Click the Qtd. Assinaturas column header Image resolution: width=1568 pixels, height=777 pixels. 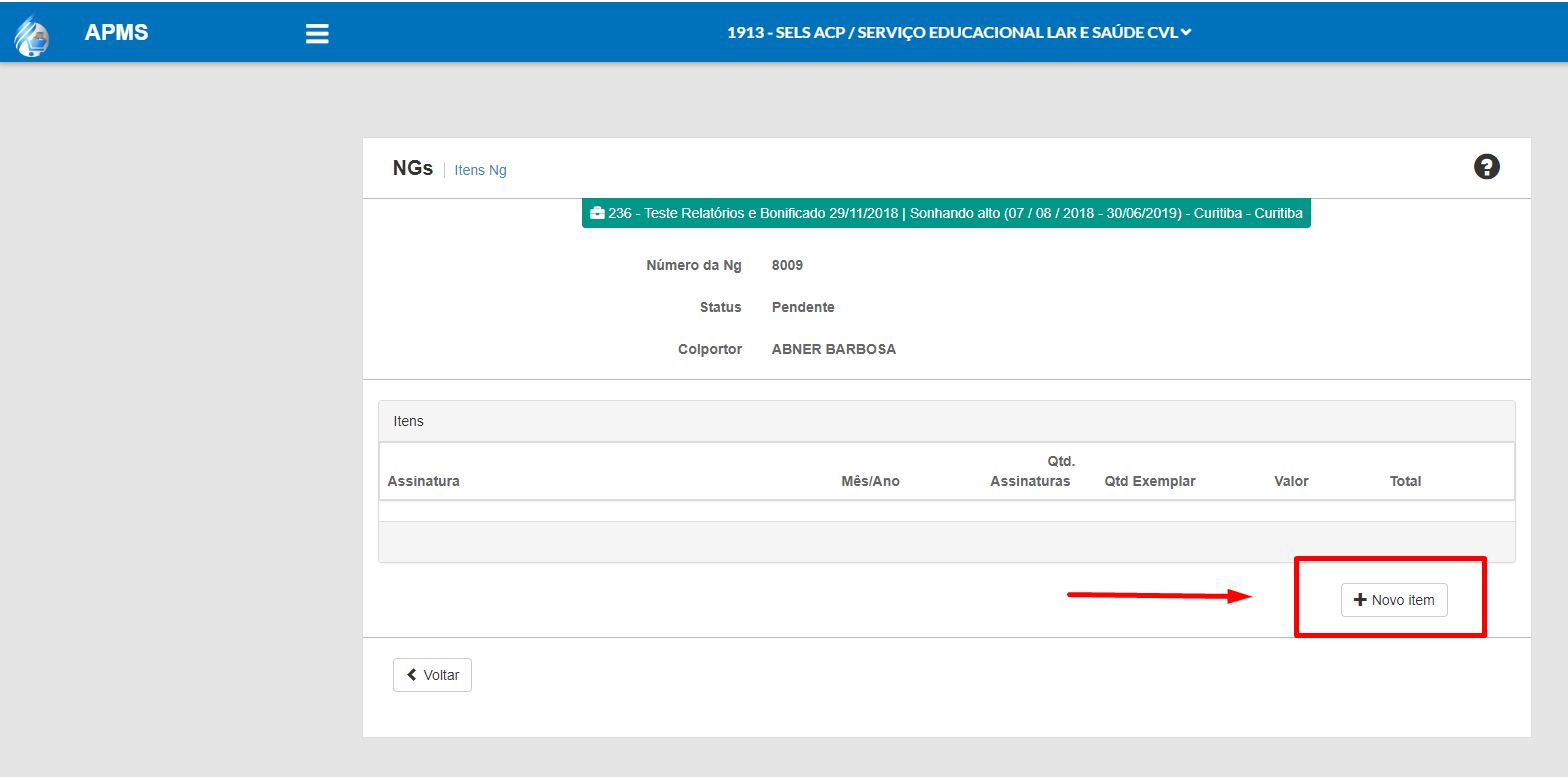[1031, 471]
